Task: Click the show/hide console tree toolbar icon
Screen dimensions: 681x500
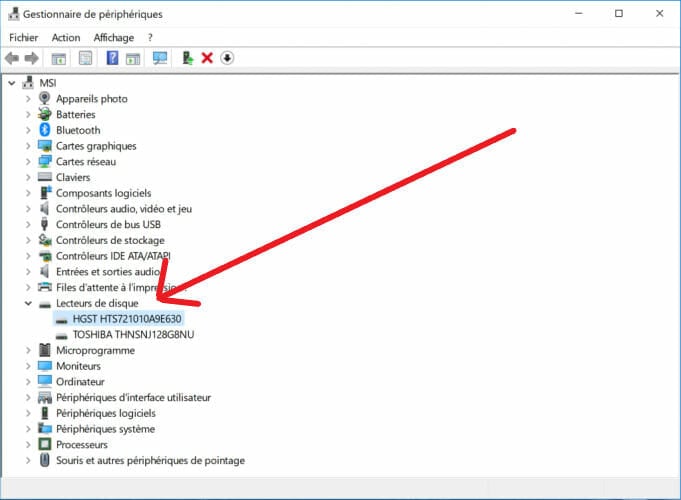Action: pos(59,58)
